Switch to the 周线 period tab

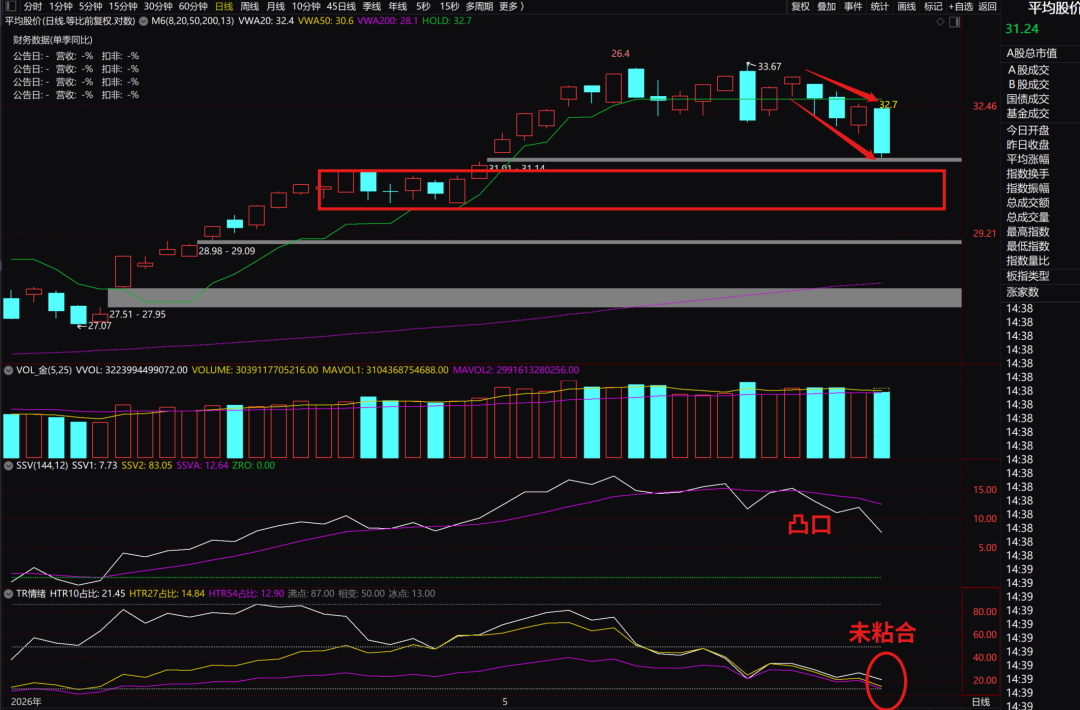click(x=249, y=6)
